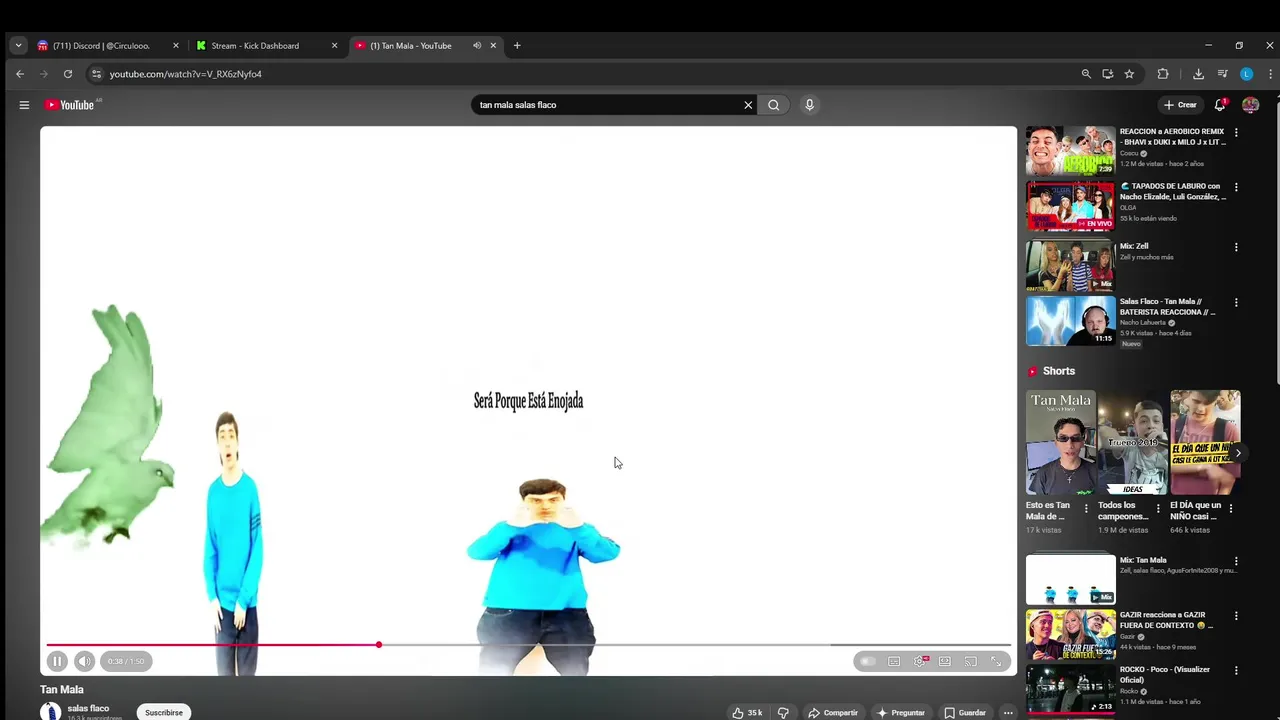Open the Chrome profile L avatar
Image resolution: width=1280 pixels, height=720 pixels.
click(x=1246, y=74)
